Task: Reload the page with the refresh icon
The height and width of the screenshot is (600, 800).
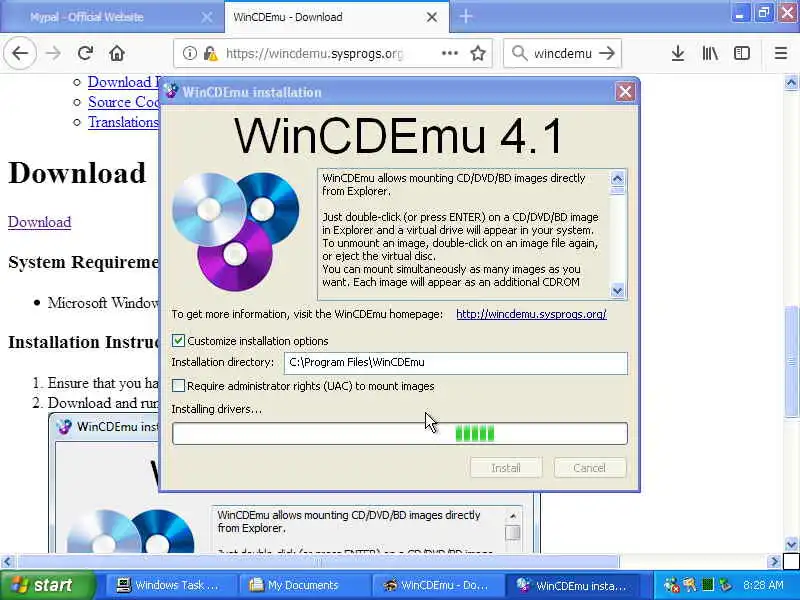Action: point(85,53)
